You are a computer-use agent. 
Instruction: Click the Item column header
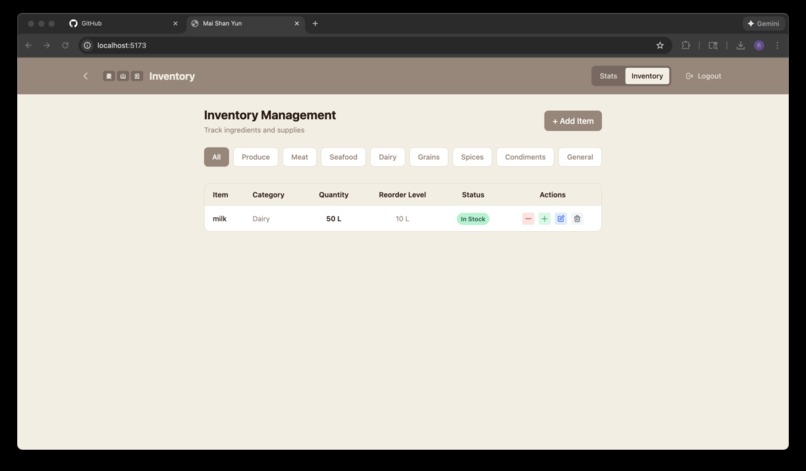220,194
